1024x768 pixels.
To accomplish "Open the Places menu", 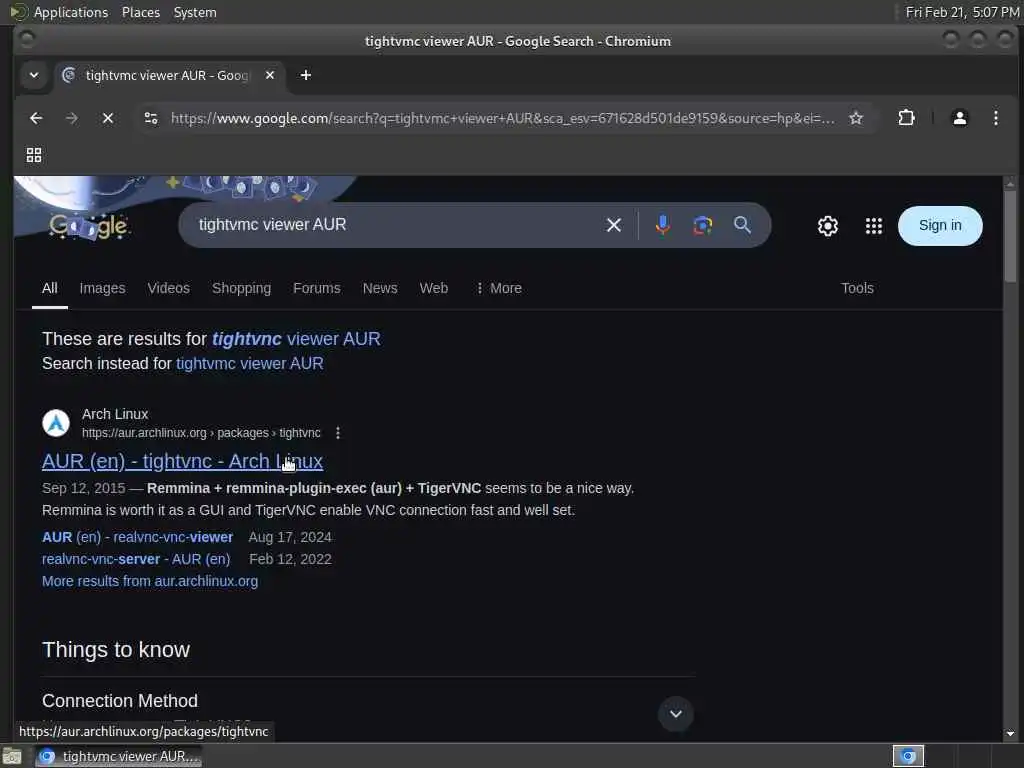I will [x=140, y=12].
